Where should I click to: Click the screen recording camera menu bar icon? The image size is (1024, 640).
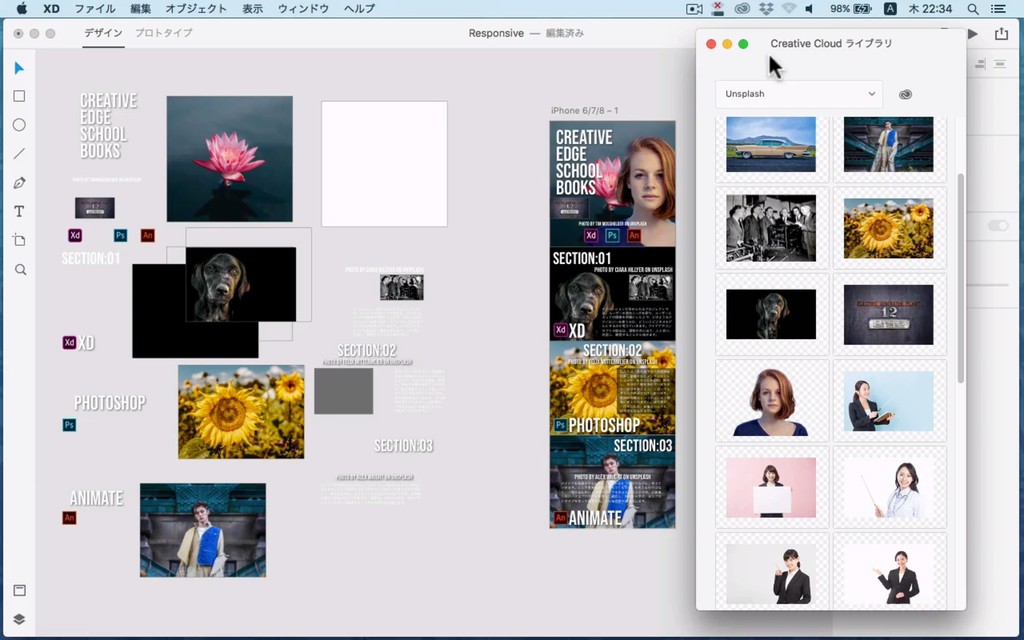tap(694, 8)
